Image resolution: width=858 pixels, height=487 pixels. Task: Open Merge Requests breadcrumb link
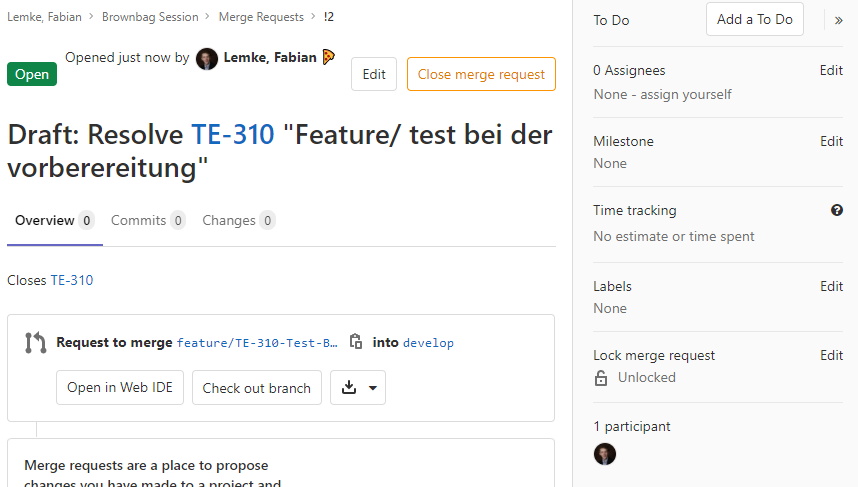tap(260, 17)
